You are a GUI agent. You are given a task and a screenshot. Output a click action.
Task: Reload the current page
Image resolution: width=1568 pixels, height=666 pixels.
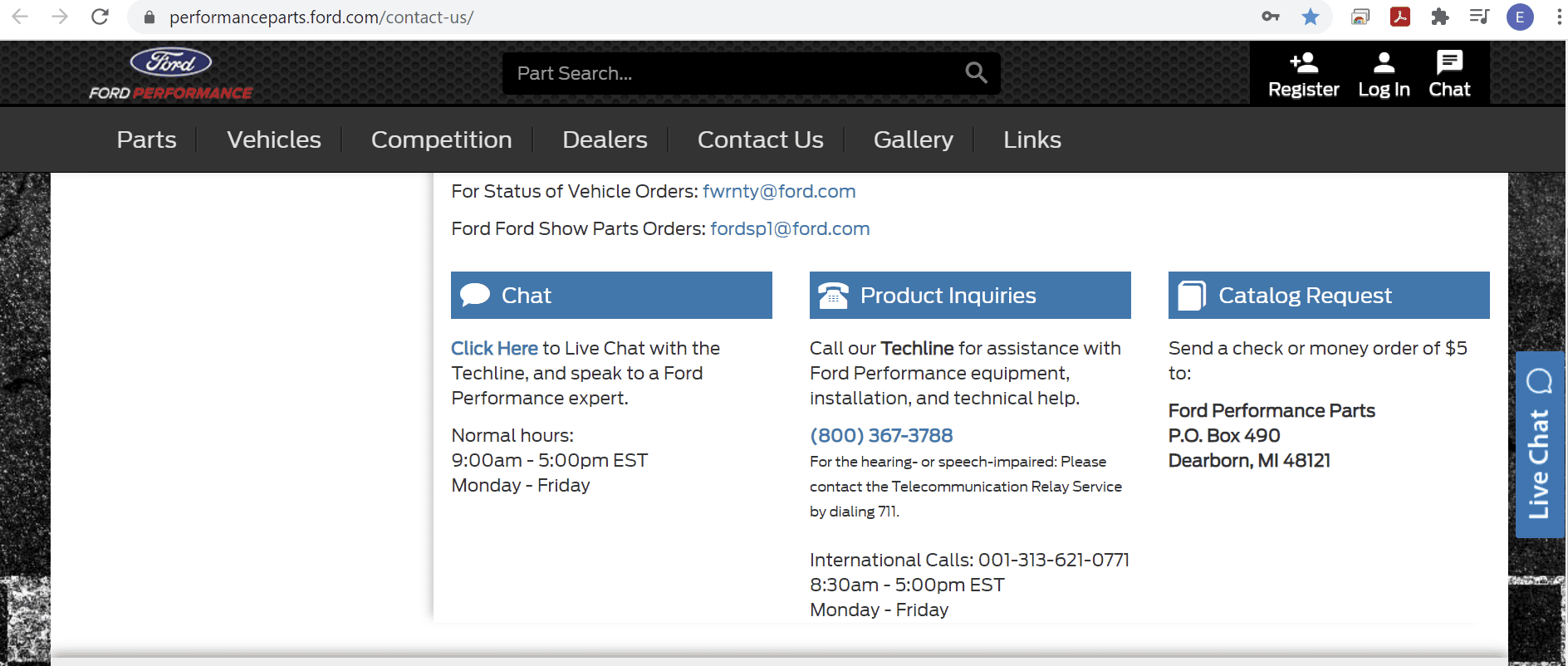(100, 17)
